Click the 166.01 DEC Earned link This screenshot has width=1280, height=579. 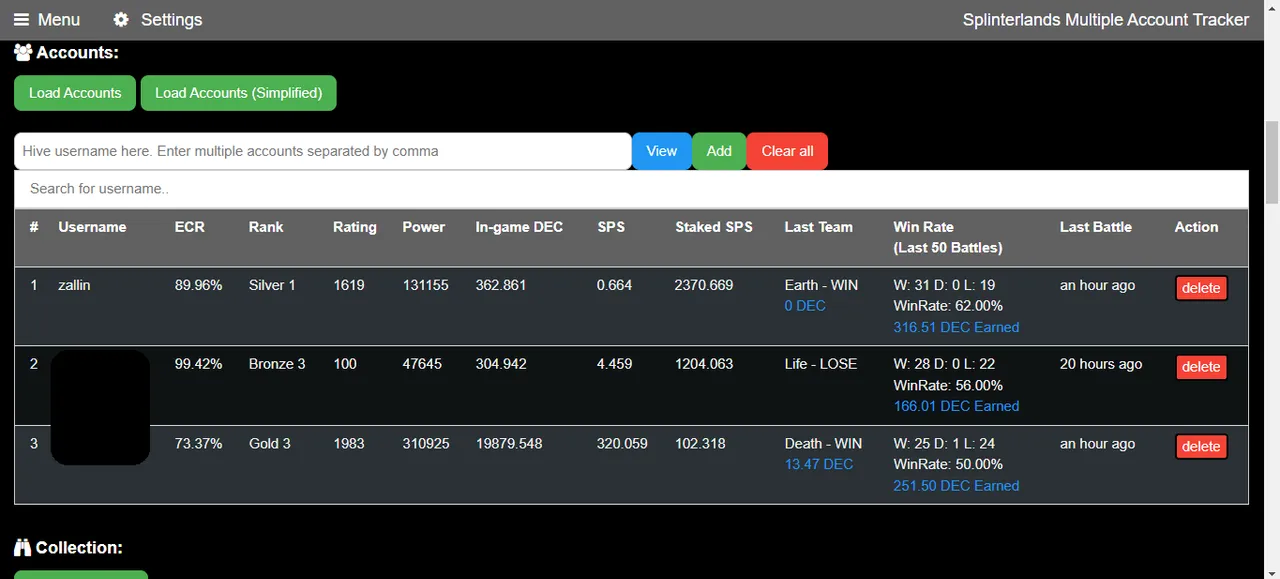[956, 406]
